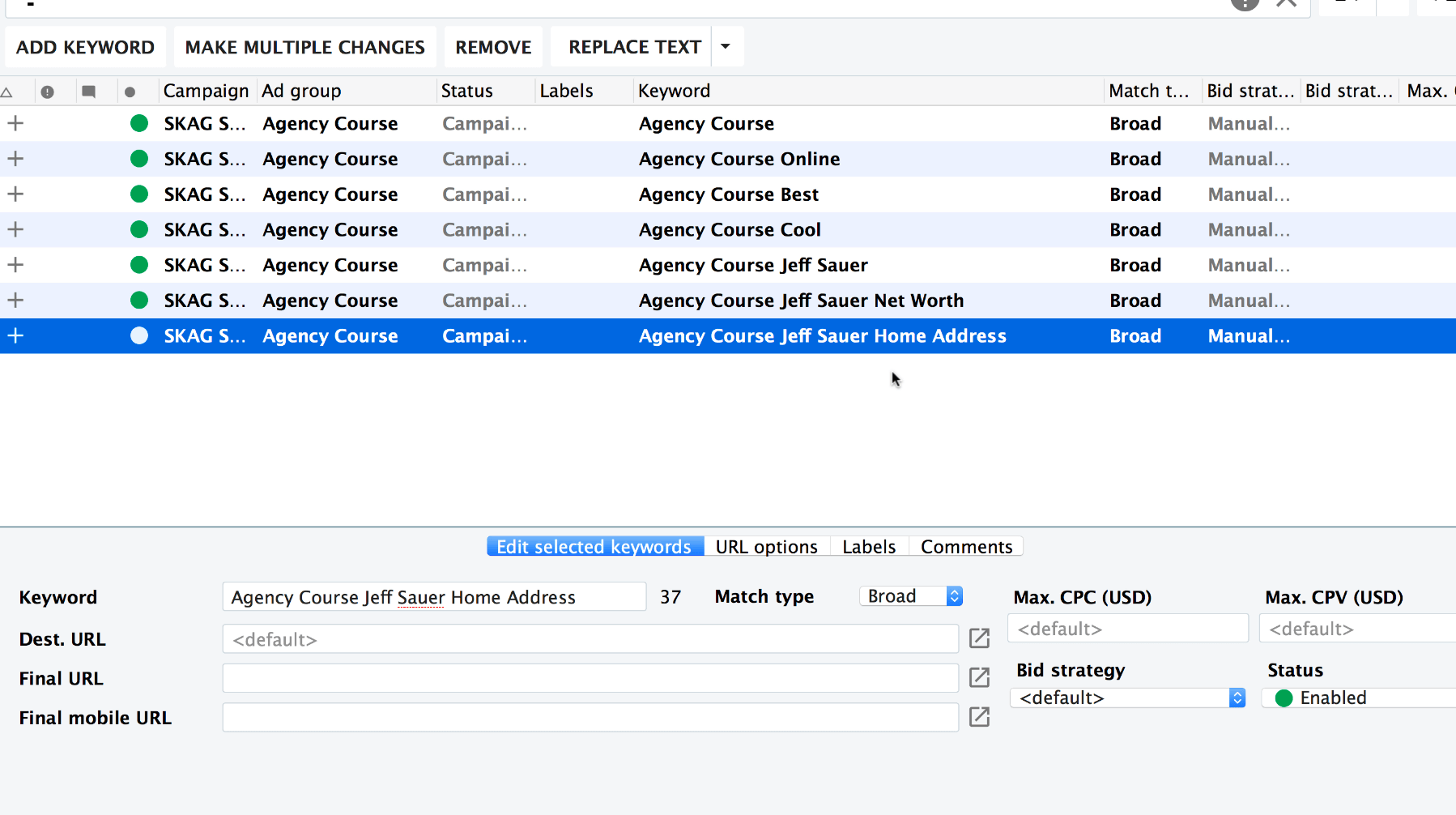Image resolution: width=1456 pixels, height=815 pixels.
Task: Click the Final mobile URL field
Action: tap(590, 717)
